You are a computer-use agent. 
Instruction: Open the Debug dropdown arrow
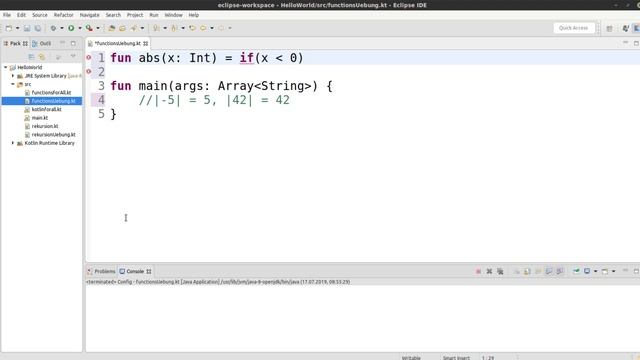coord(62,28)
